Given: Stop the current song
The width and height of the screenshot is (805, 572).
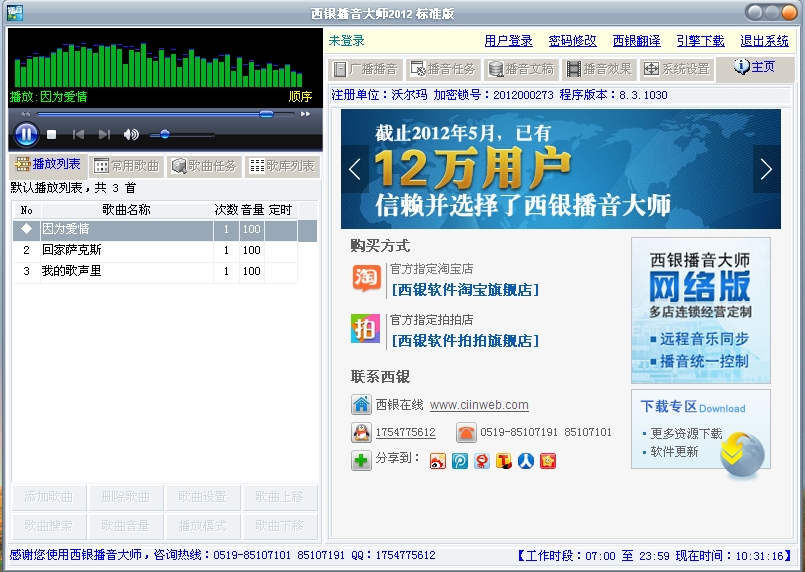Looking at the screenshot, I should (x=51, y=135).
